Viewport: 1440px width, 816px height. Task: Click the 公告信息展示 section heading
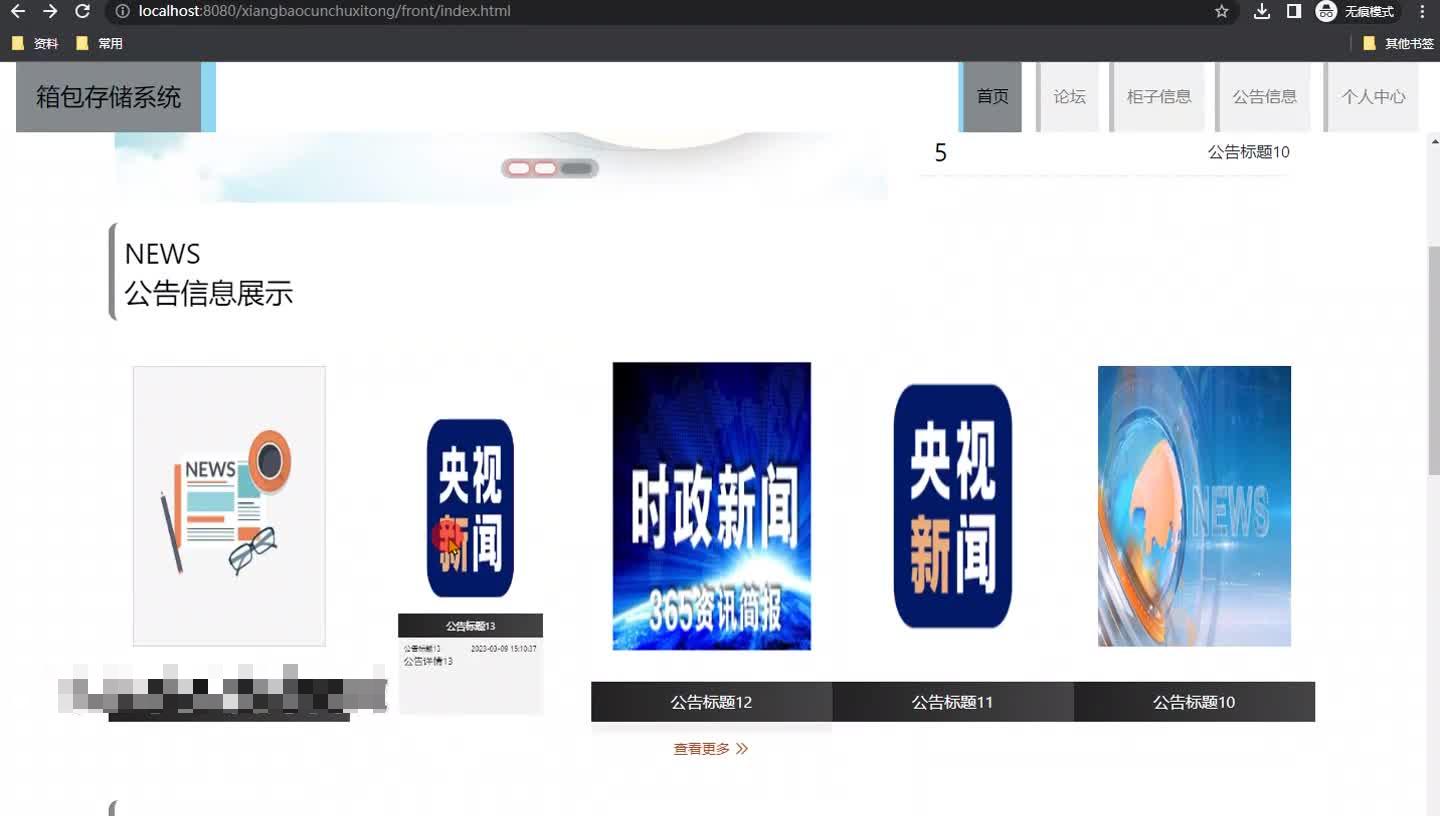(x=209, y=293)
